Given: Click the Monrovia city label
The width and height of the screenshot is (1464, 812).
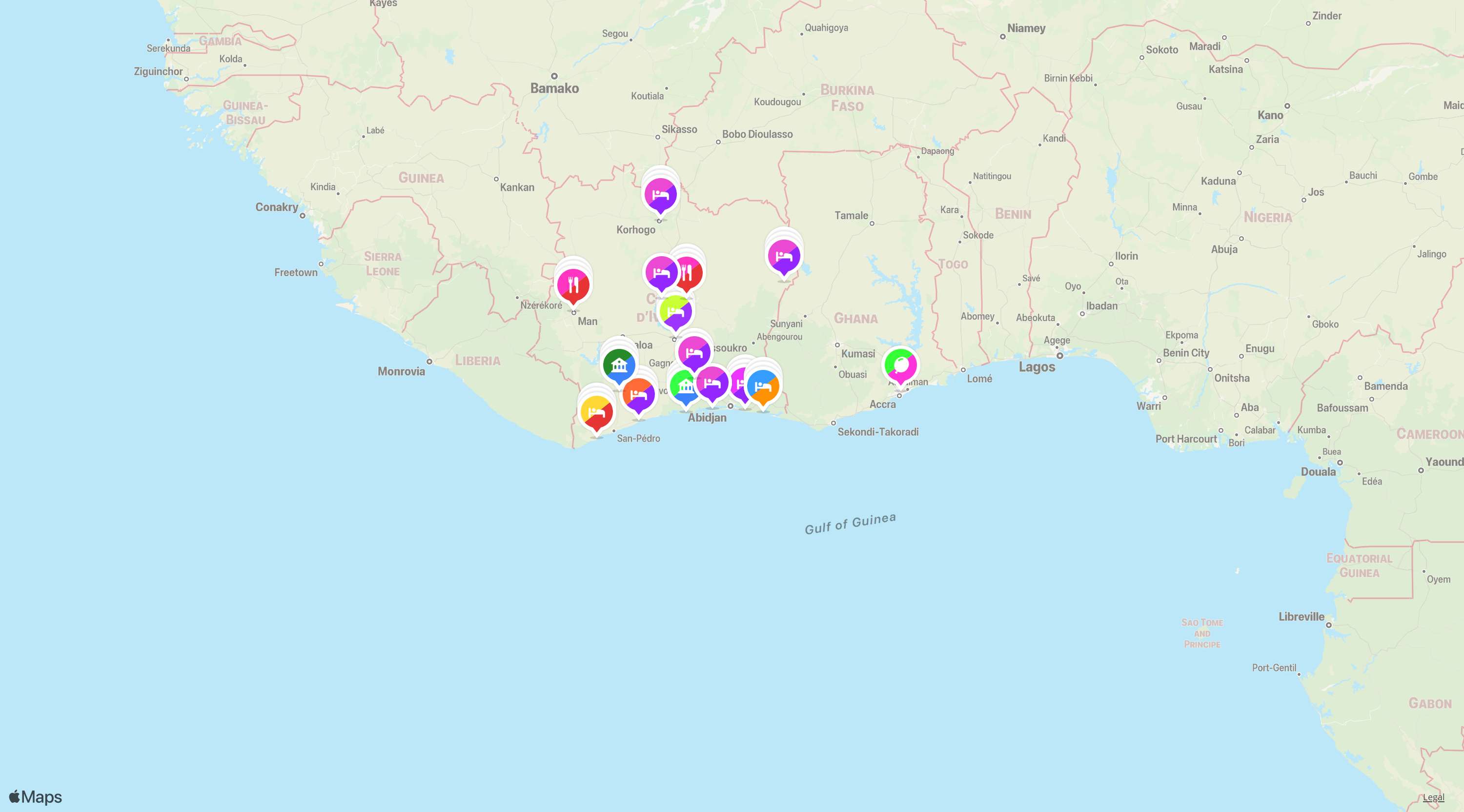Looking at the screenshot, I should [401, 372].
